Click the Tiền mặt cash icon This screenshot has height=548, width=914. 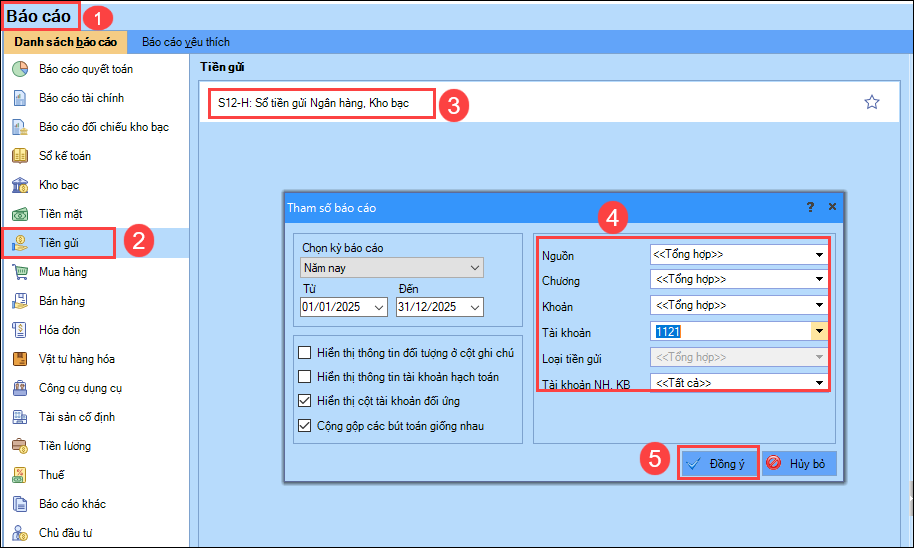coord(19,214)
